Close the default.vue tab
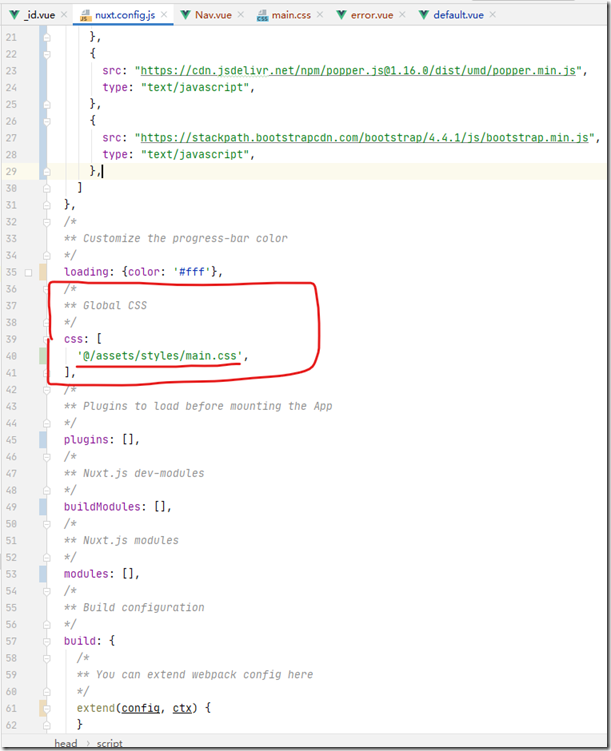This screenshot has width=611, height=751. 492,15
